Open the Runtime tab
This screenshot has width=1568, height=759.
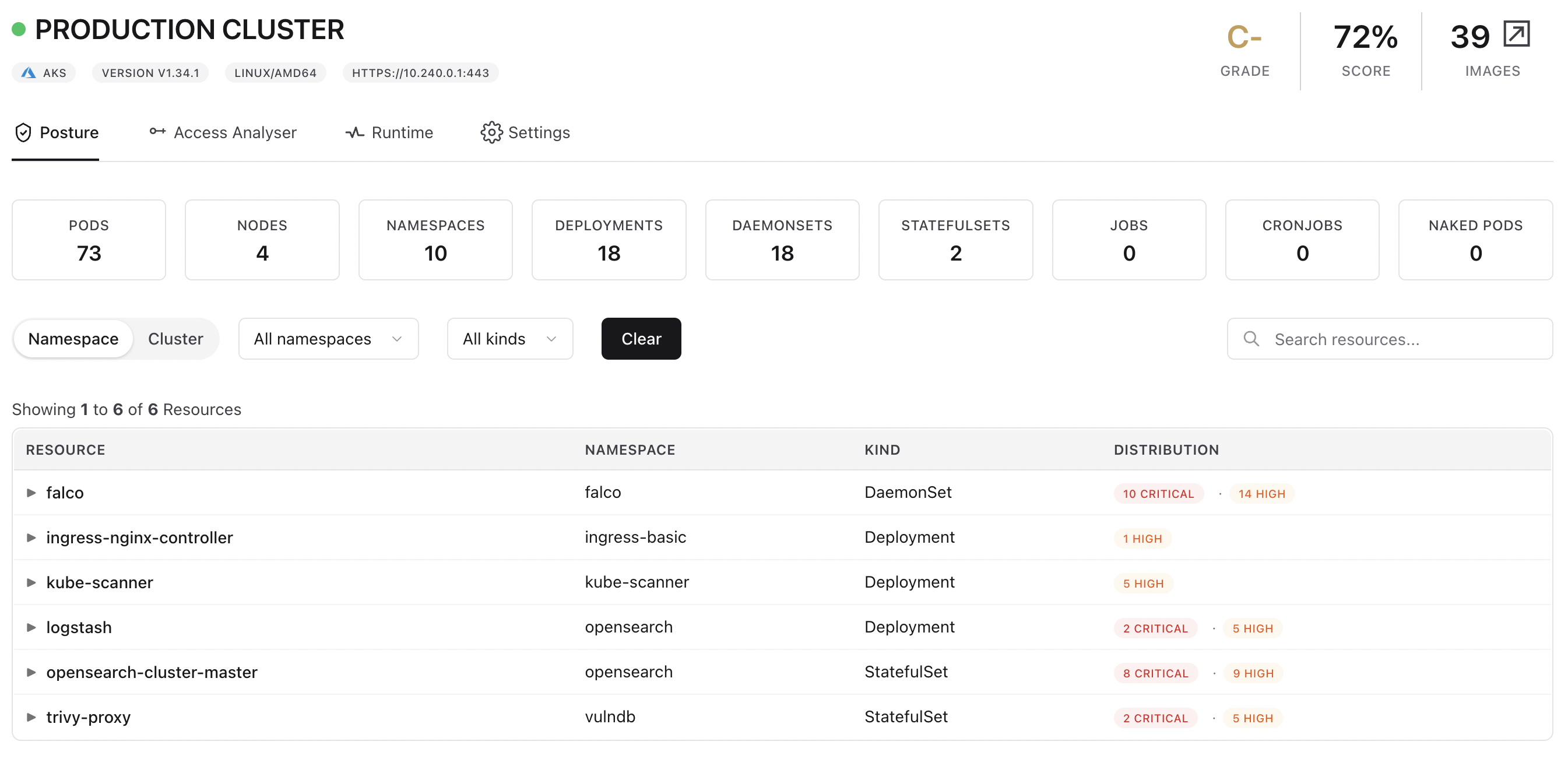coord(389,133)
